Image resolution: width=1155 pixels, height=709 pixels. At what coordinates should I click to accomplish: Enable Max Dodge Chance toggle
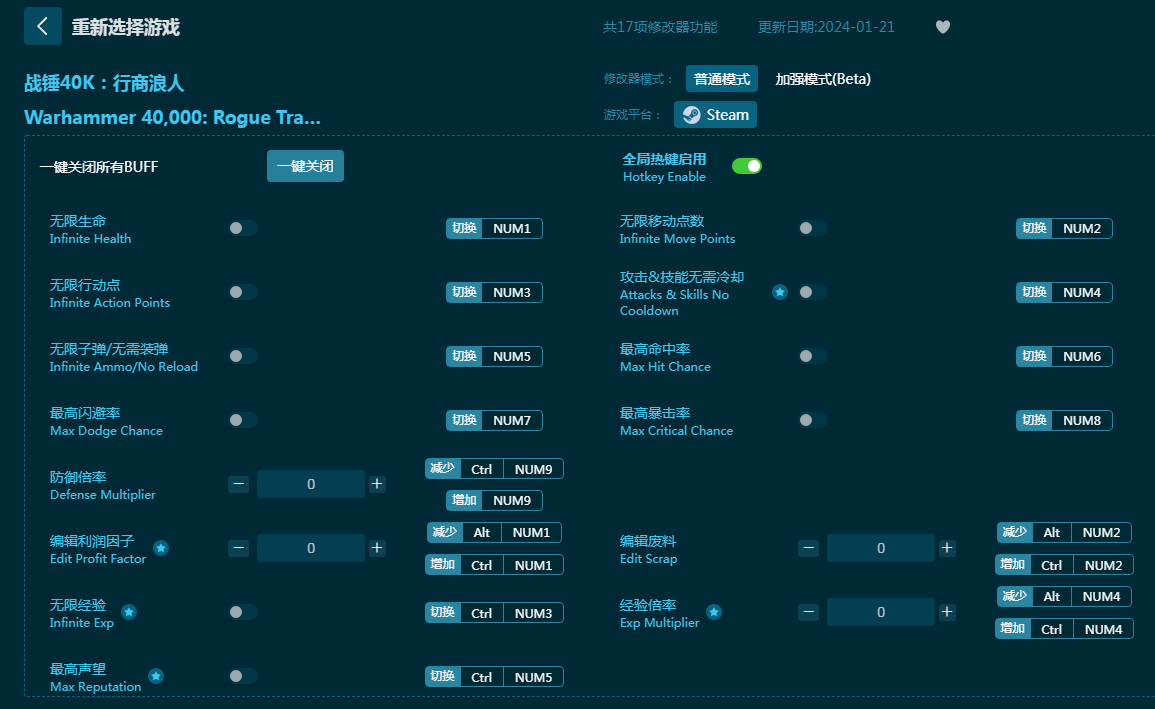tap(242, 420)
